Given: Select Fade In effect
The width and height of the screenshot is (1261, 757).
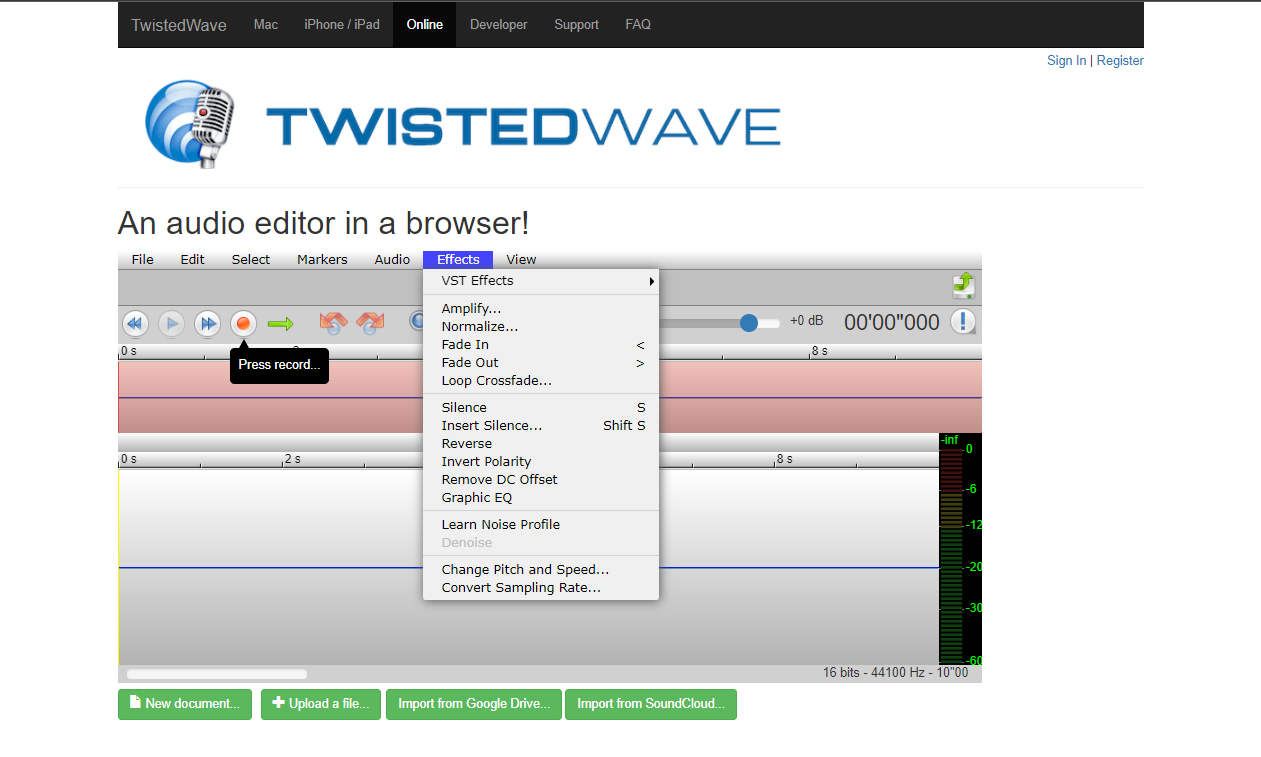Looking at the screenshot, I should pos(541,345).
